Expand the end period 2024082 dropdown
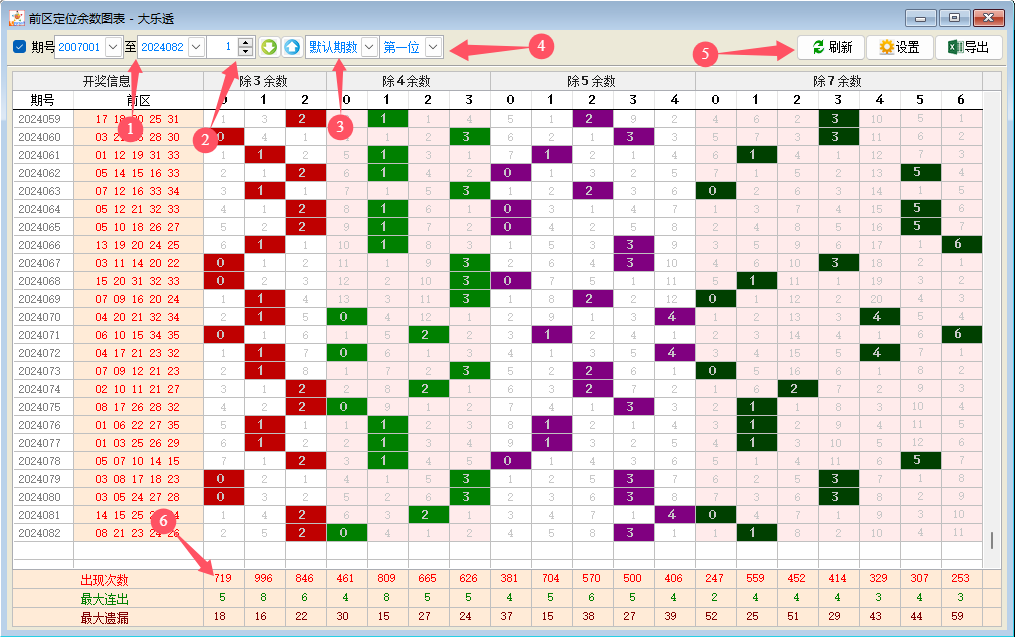 tap(195, 47)
